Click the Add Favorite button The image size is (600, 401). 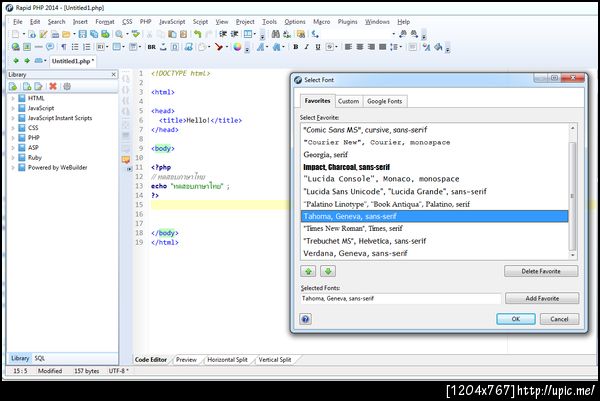(542, 298)
